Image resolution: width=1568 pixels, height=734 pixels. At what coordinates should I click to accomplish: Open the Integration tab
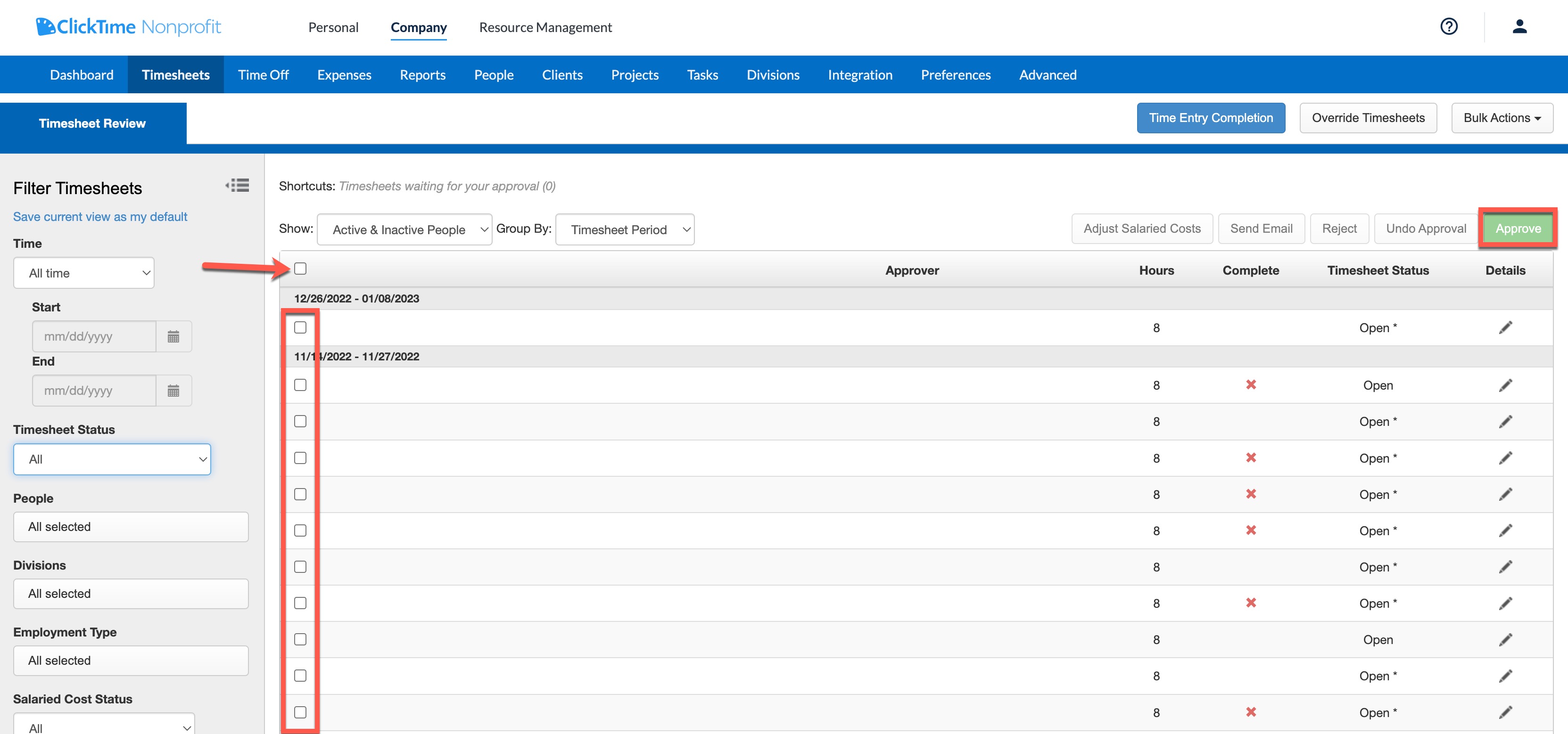(860, 75)
